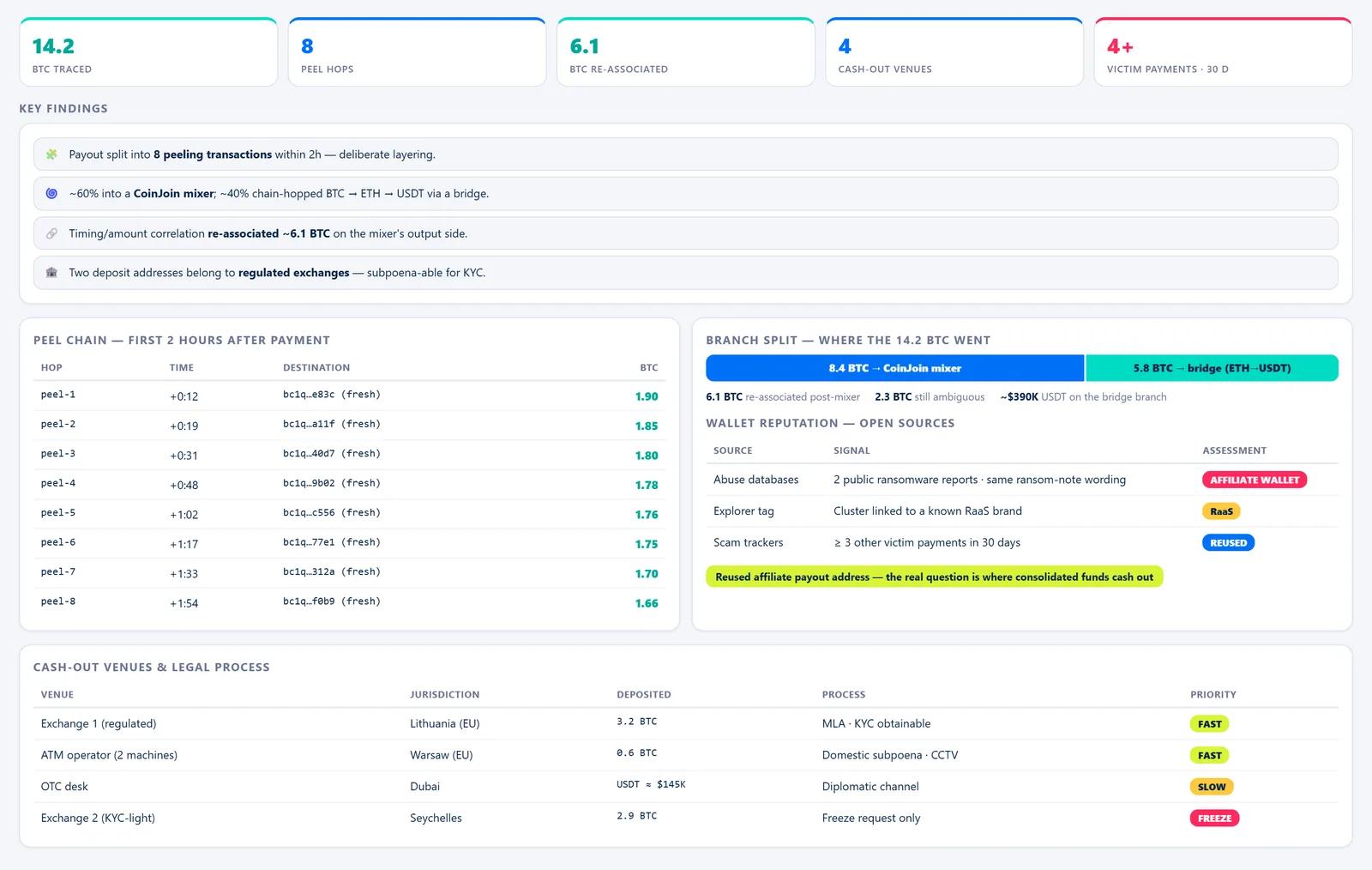
Task: Select the peel-2 hop row label
Action: [x=58, y=424]
